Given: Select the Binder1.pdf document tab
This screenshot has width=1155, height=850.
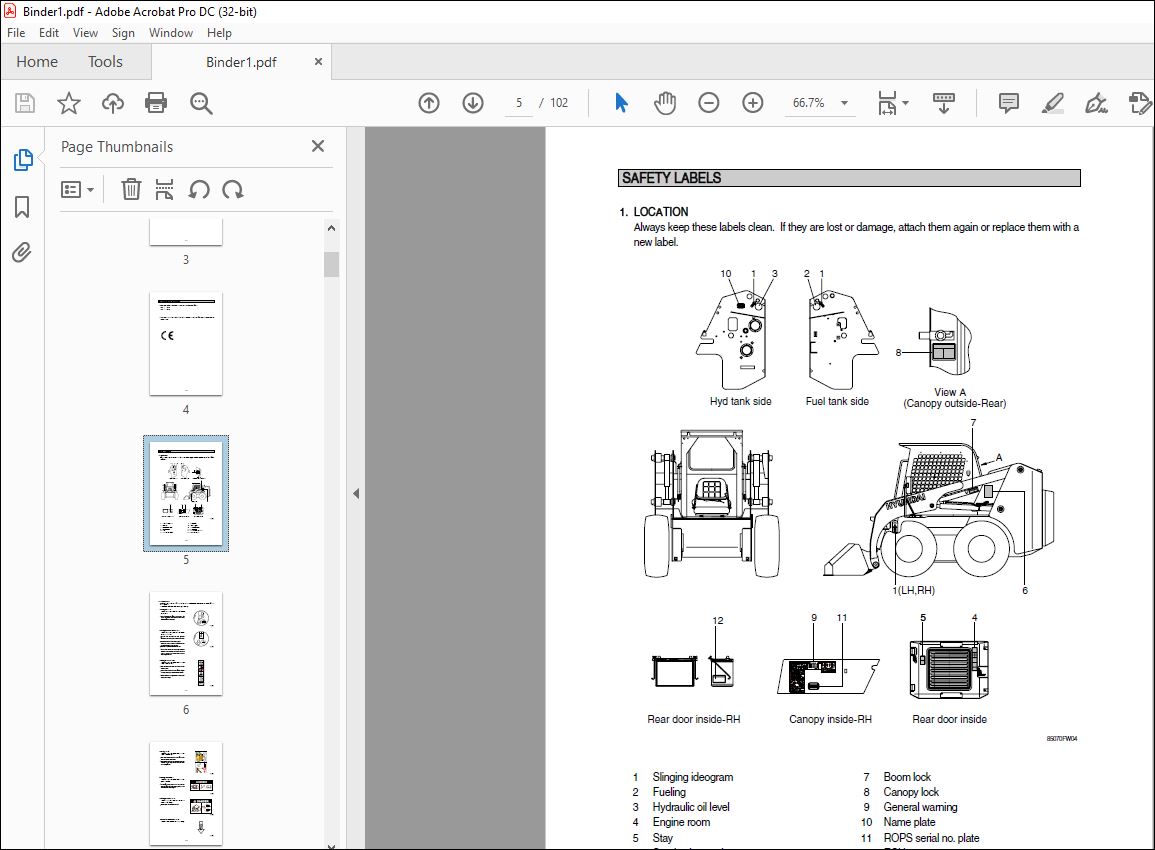Looking at the screenshot, I should (241, 62).
